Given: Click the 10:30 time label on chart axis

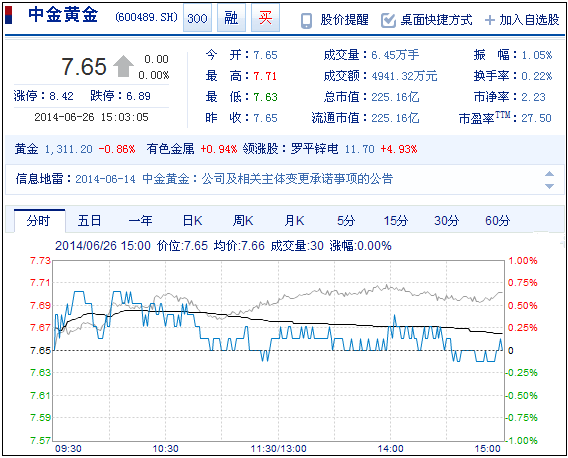Looking at the screenshot, I should pos(166,449).
